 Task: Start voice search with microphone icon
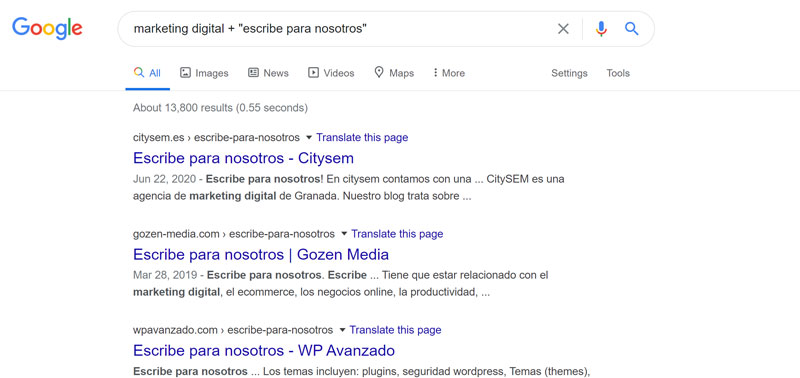click(602, 29)
